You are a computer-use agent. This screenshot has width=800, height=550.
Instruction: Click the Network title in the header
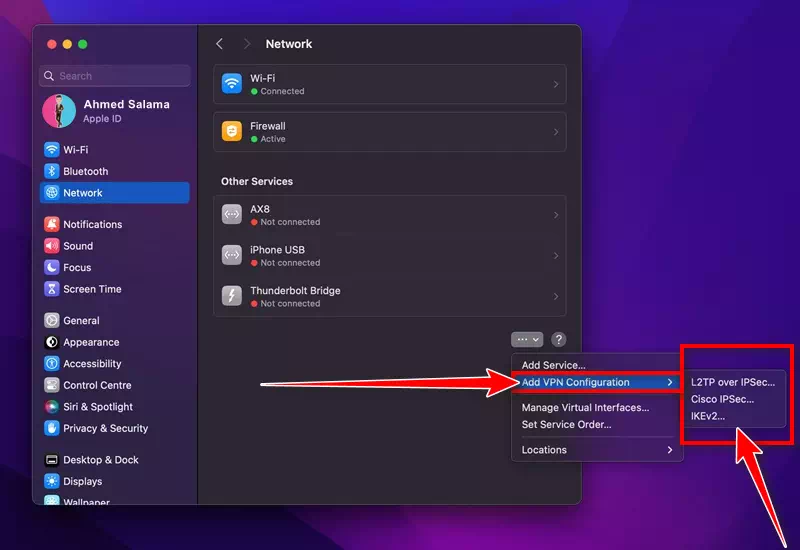click(x=289, y=44)
